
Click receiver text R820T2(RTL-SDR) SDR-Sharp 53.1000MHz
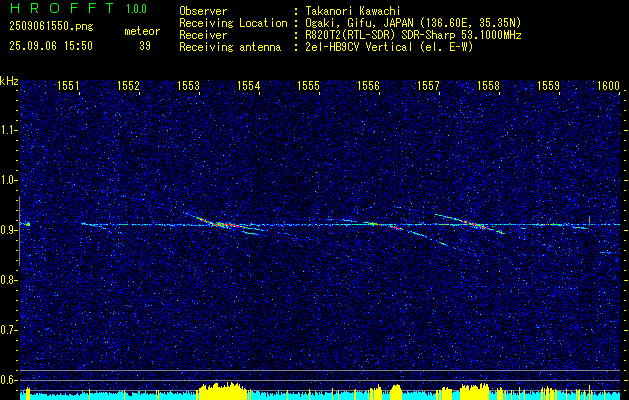click(413, 35)
